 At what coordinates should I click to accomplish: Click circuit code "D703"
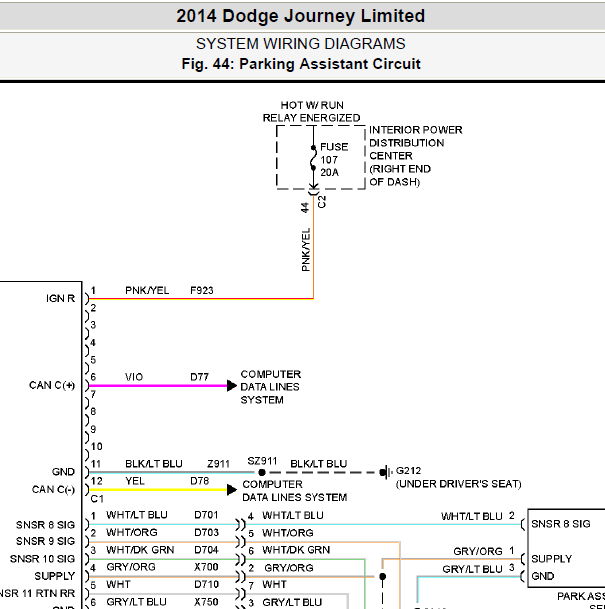click(x=206, y=532)
